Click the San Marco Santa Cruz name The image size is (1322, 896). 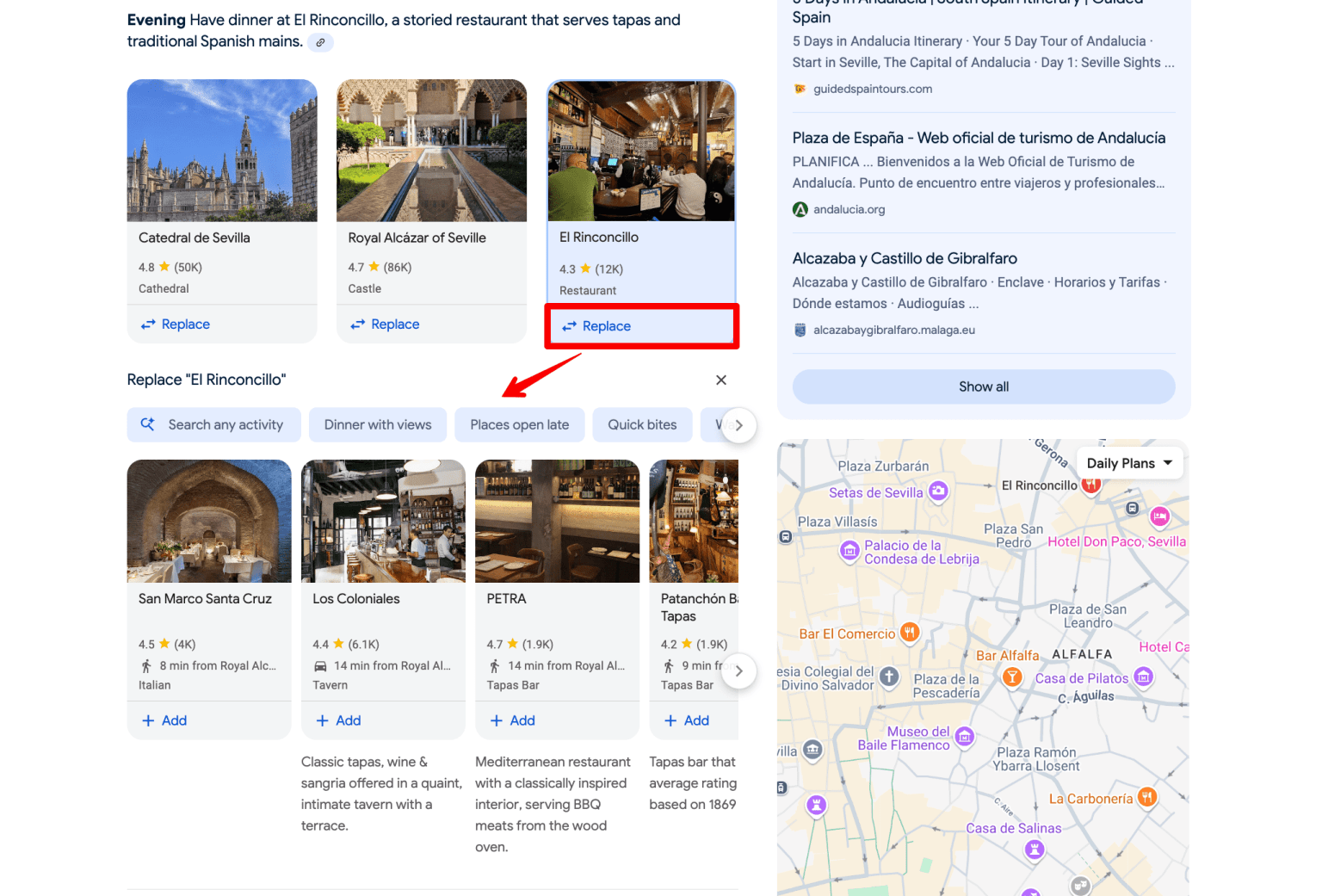[205, 599]
